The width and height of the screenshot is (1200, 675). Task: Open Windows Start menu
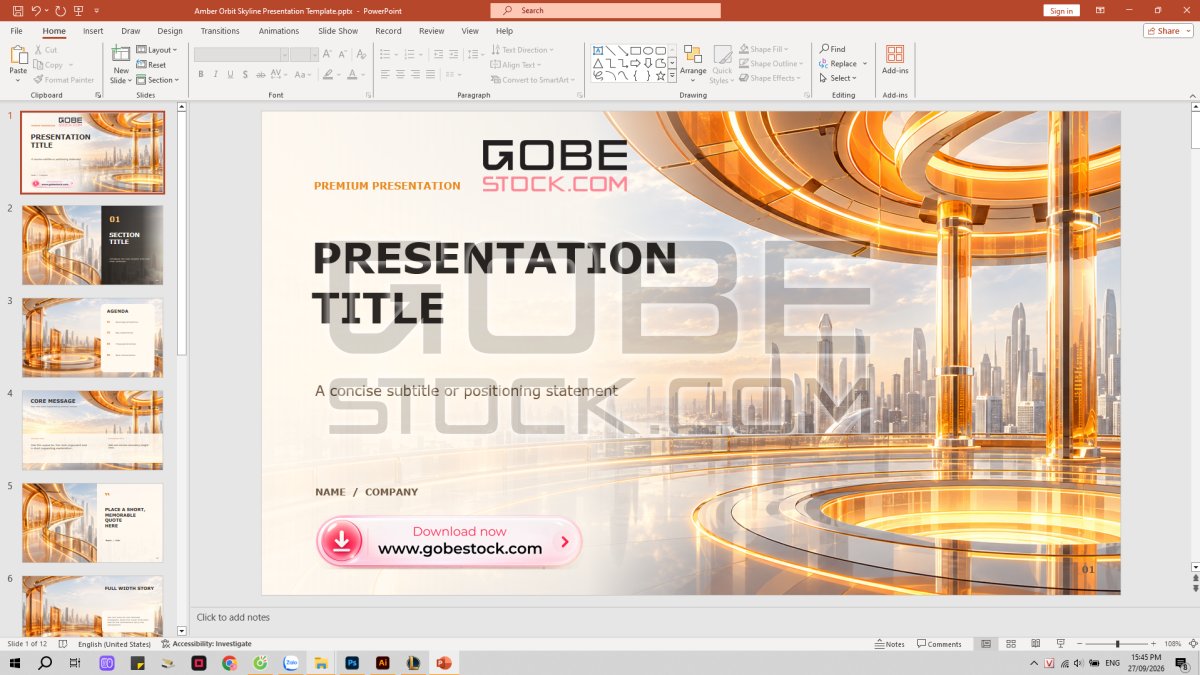pos(15,662)
